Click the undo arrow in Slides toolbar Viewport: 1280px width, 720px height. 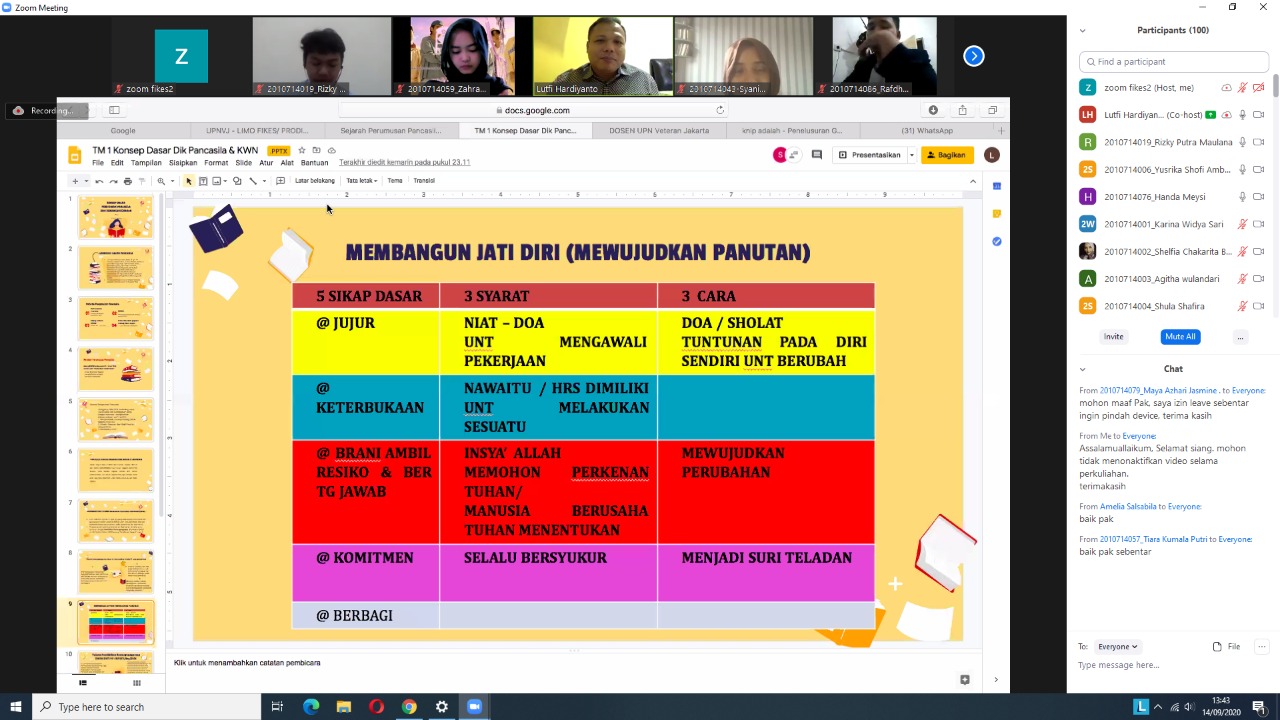tap(99, 181)
